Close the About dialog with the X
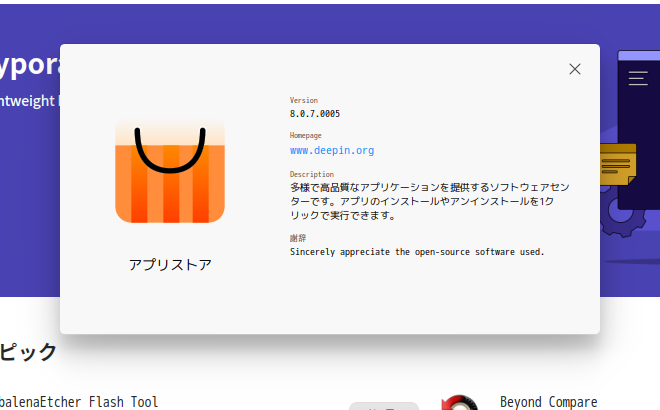This screenshot has width=660, height=410. click(x=575, y=69)
